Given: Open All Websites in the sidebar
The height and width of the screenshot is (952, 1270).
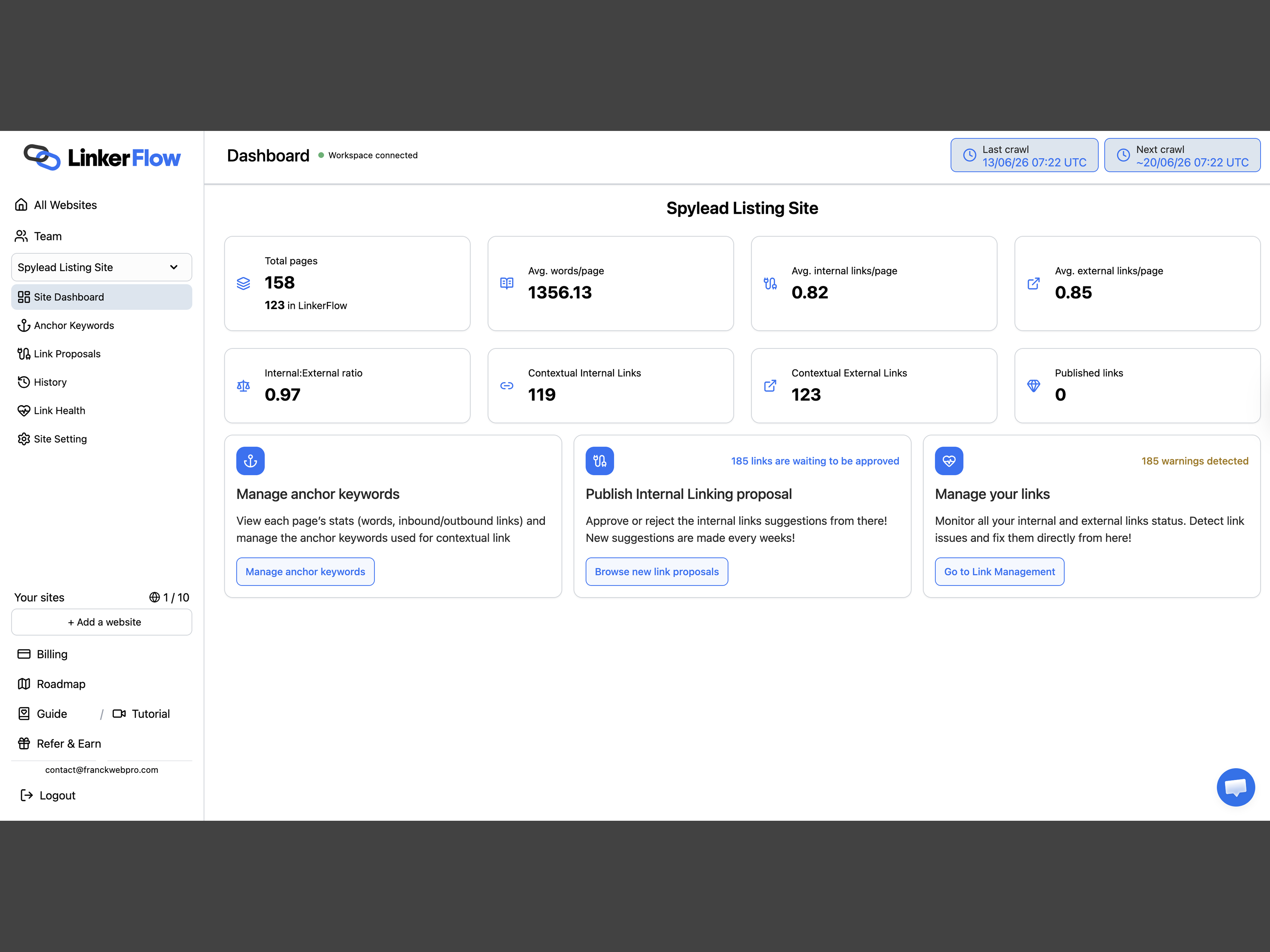Looking at the screenshot, I should pos(65,205).
